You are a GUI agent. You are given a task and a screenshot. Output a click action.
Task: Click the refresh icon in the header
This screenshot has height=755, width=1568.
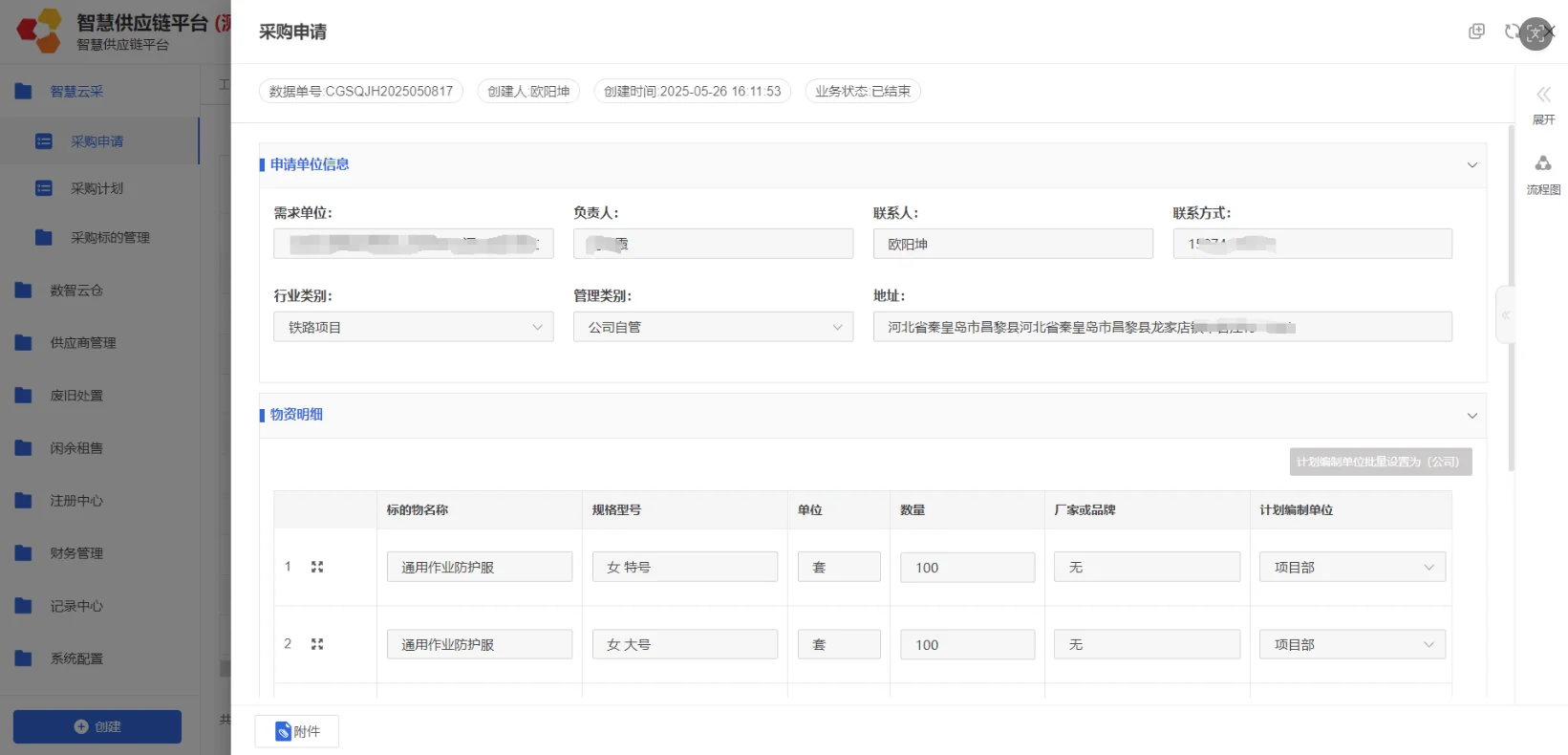pos(1511,32)
